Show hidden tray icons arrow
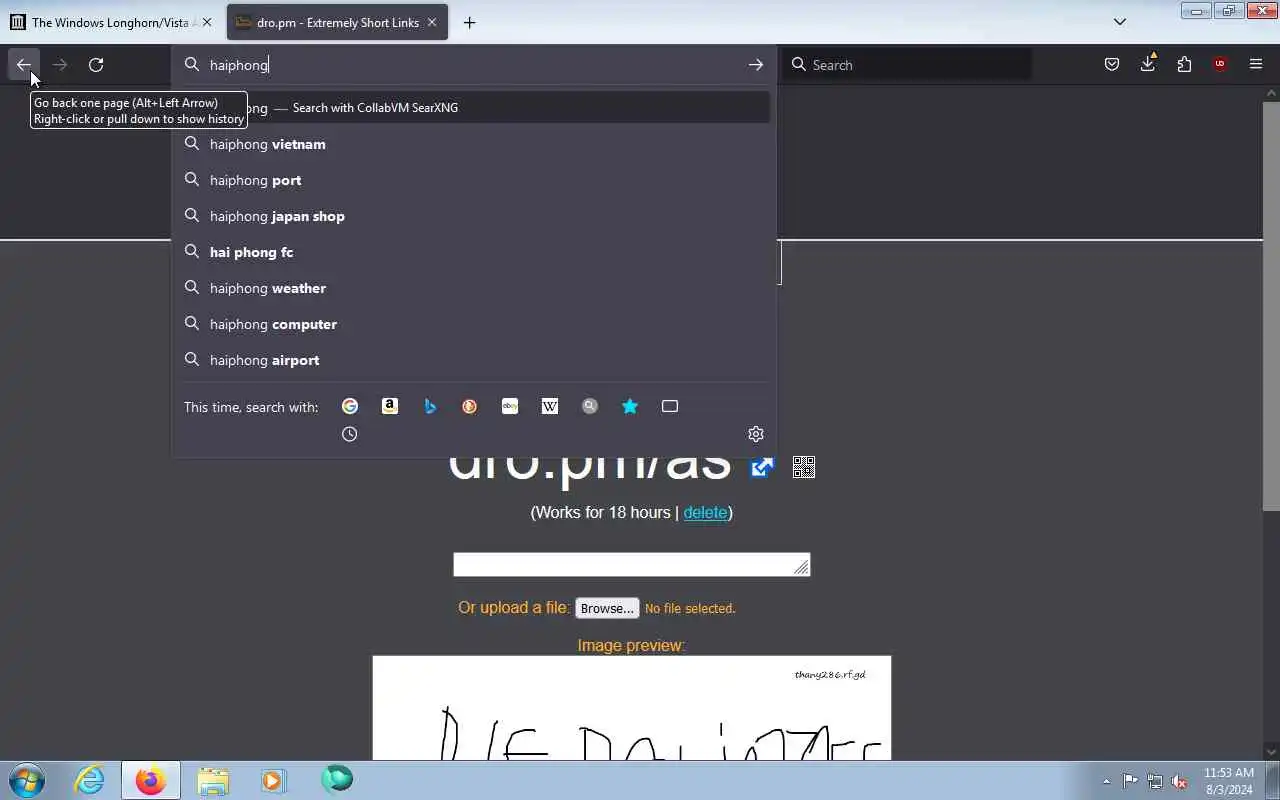Image resolution: width=1280 pixels, height=800 pixels. tap(1106, 781)
